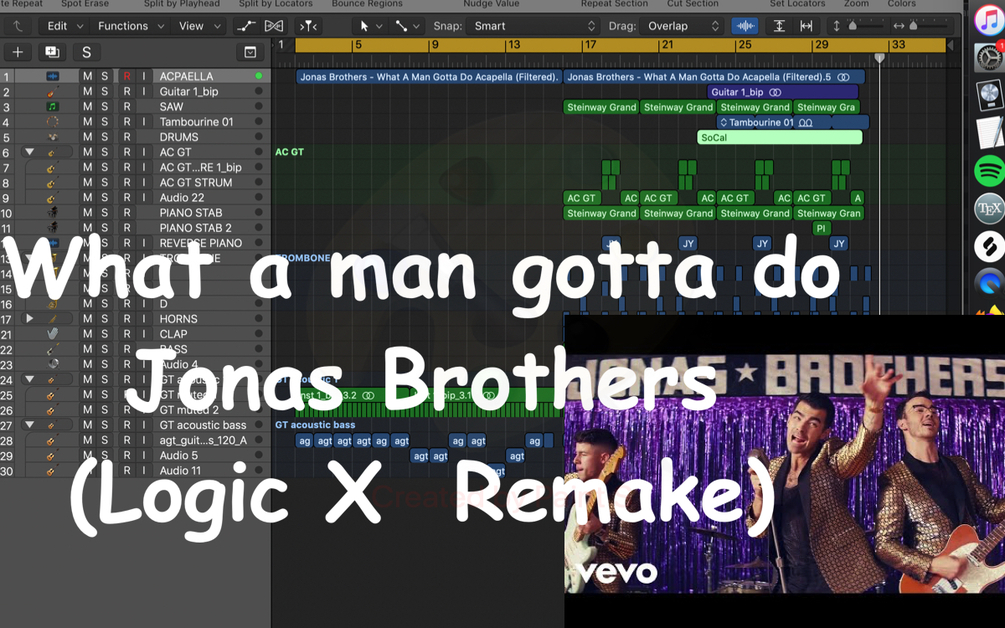Click the horizontal auto zoom icon

(x=806, y=26)
